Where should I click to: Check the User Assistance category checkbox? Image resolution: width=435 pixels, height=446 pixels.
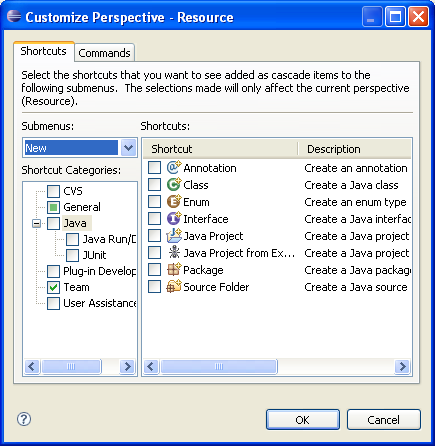click(x=53, y=303)
